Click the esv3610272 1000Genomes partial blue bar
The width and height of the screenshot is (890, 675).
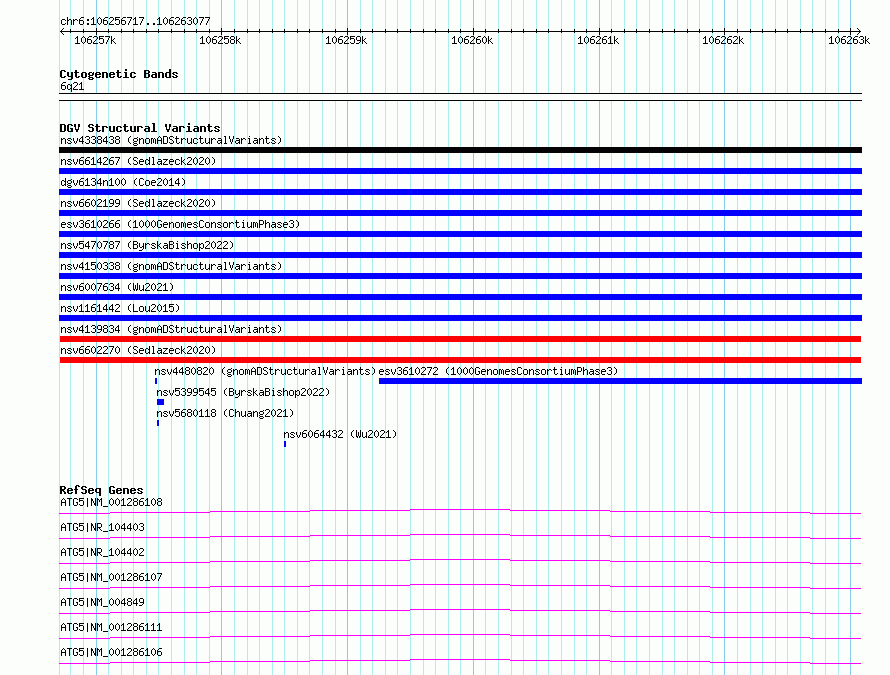(620, 381)
